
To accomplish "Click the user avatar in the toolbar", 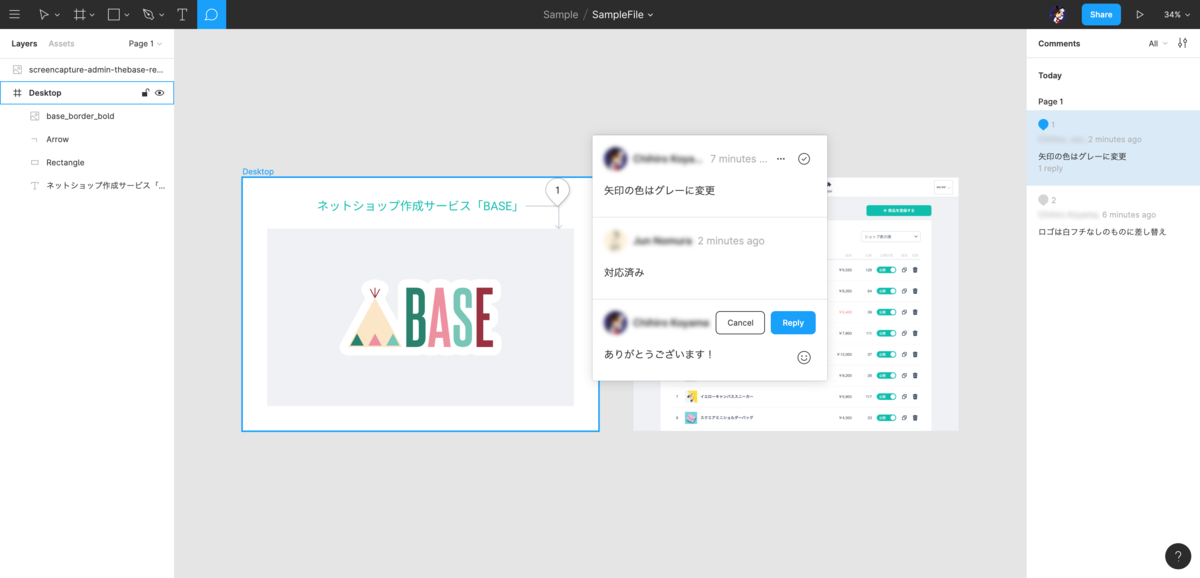I will pyautogui.click(x=1059, y=14).
